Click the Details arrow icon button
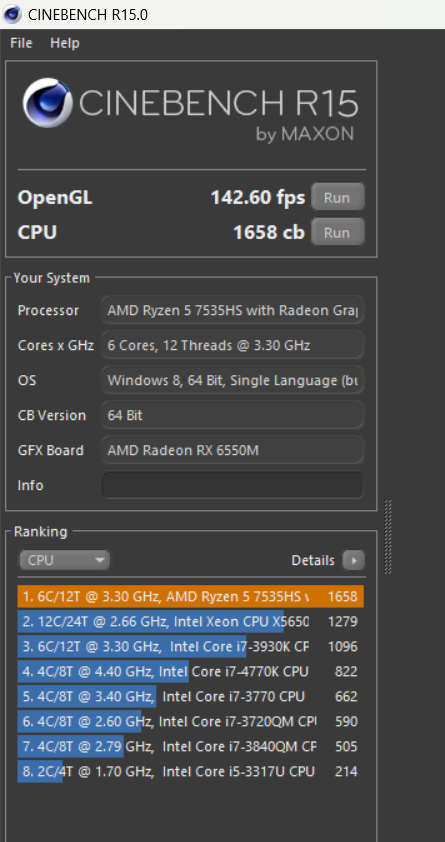The image size is (445, 842). [x=353, y=560]
